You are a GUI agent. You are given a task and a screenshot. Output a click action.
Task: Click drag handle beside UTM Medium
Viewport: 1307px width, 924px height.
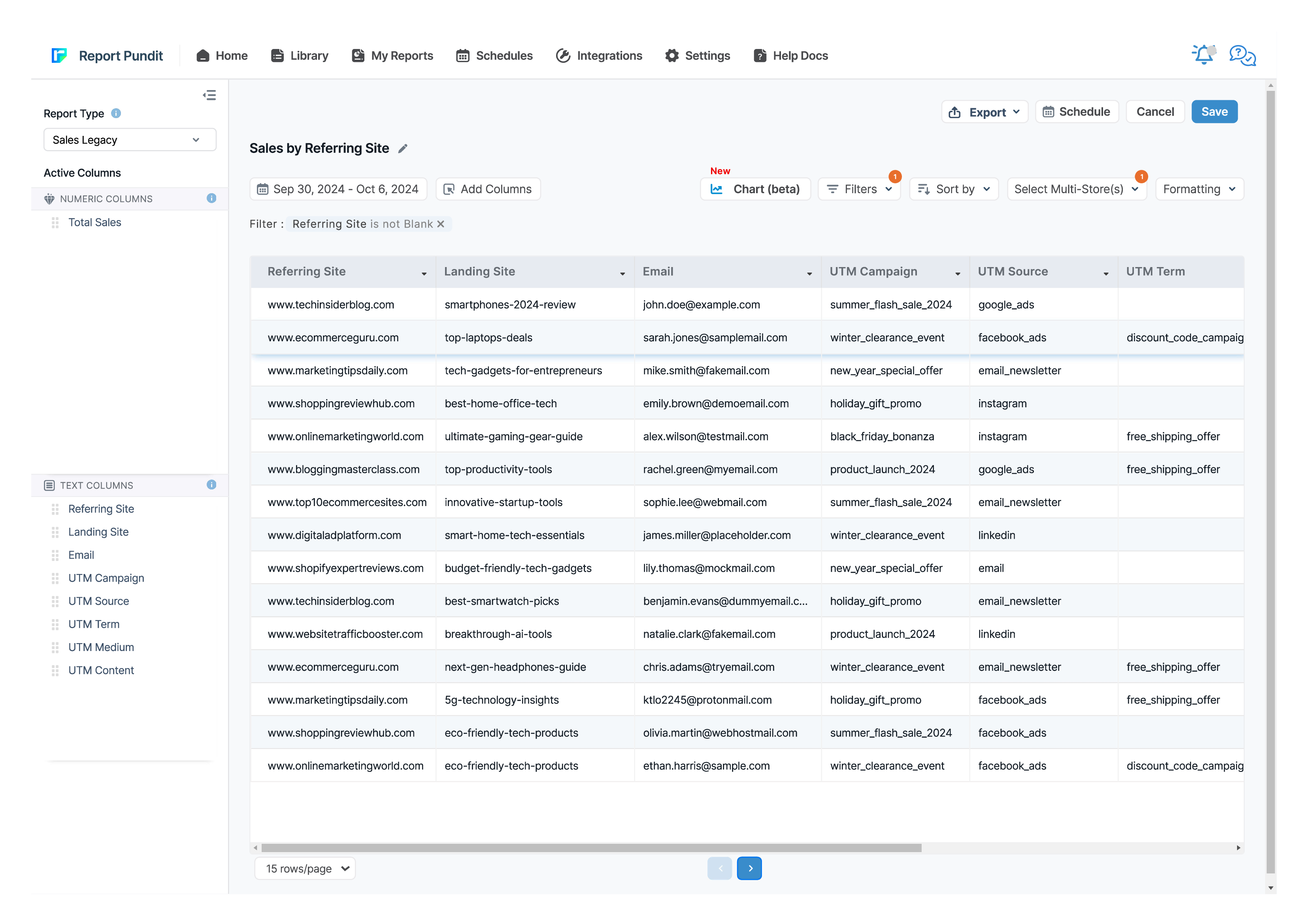pos(55,647)
